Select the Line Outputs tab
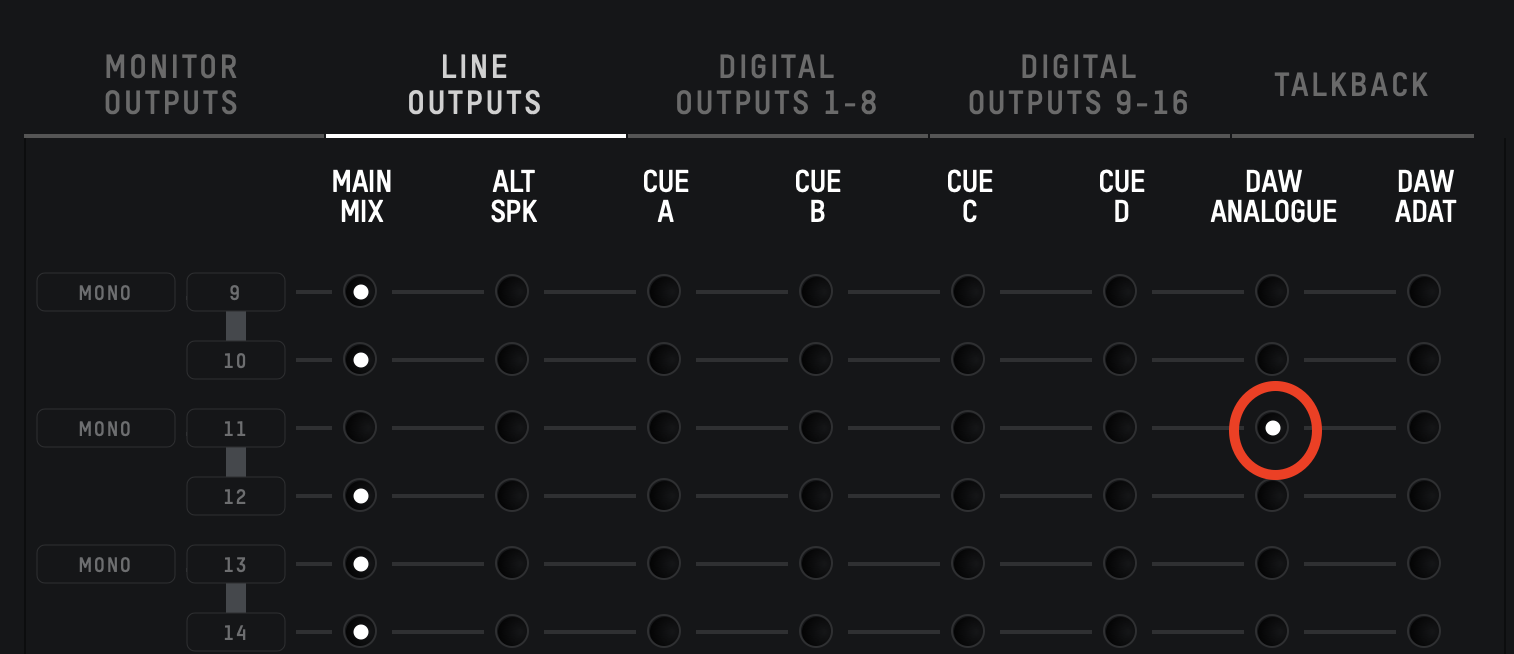This screenshot has height=654, width=1514. point(475,84)
